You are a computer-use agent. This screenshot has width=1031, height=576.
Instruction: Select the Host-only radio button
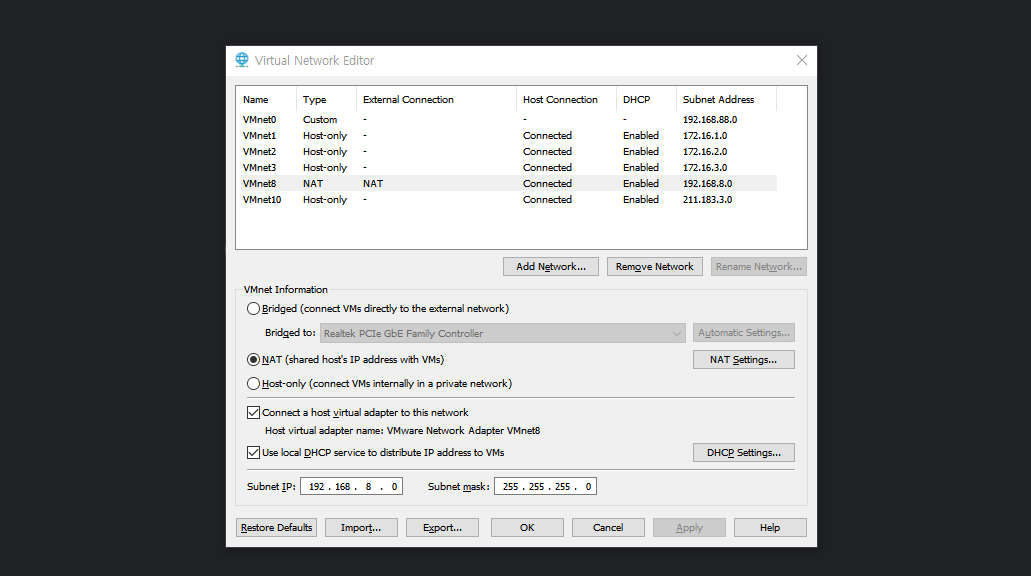click(253, 383)
